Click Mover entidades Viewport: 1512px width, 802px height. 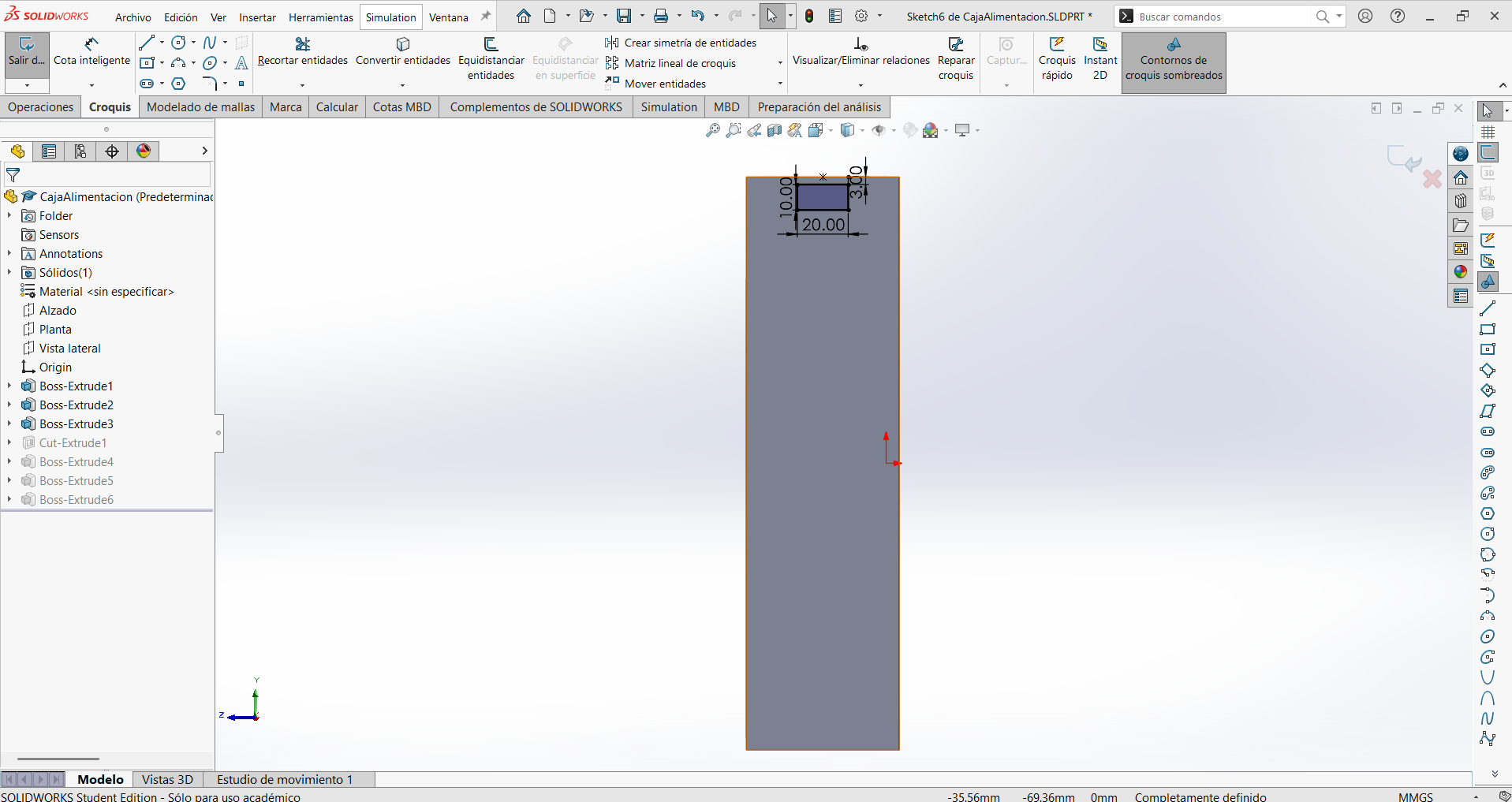point(656,84)
